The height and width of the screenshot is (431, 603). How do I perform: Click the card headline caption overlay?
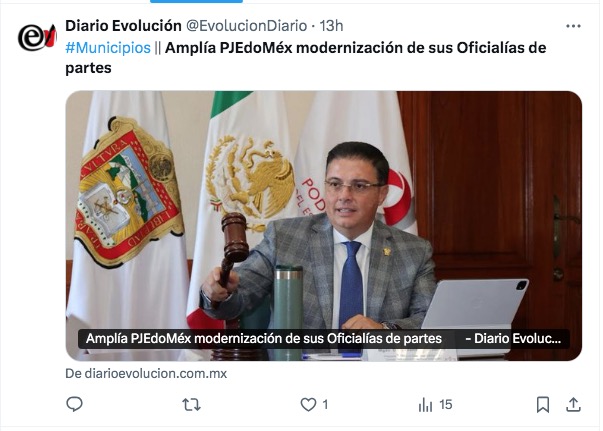pos(264,339)
